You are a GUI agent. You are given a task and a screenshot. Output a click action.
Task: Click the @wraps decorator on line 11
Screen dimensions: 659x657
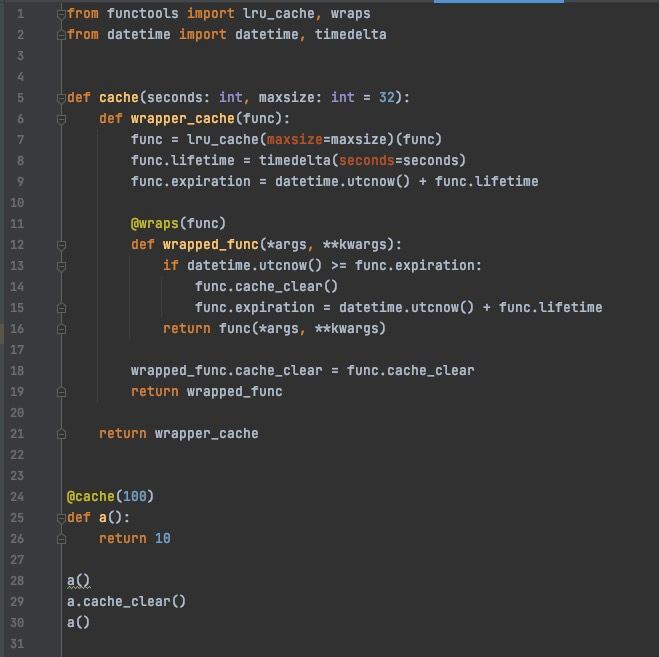(x=155, y=224)
